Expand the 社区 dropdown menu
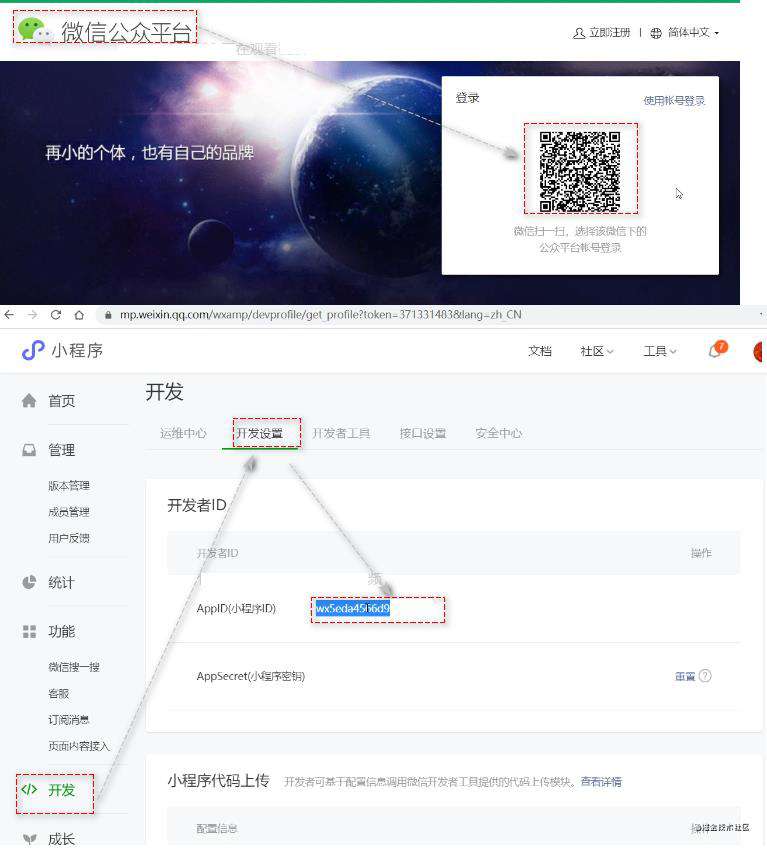The height and width of the screenshot is (848, 767). 597,351
